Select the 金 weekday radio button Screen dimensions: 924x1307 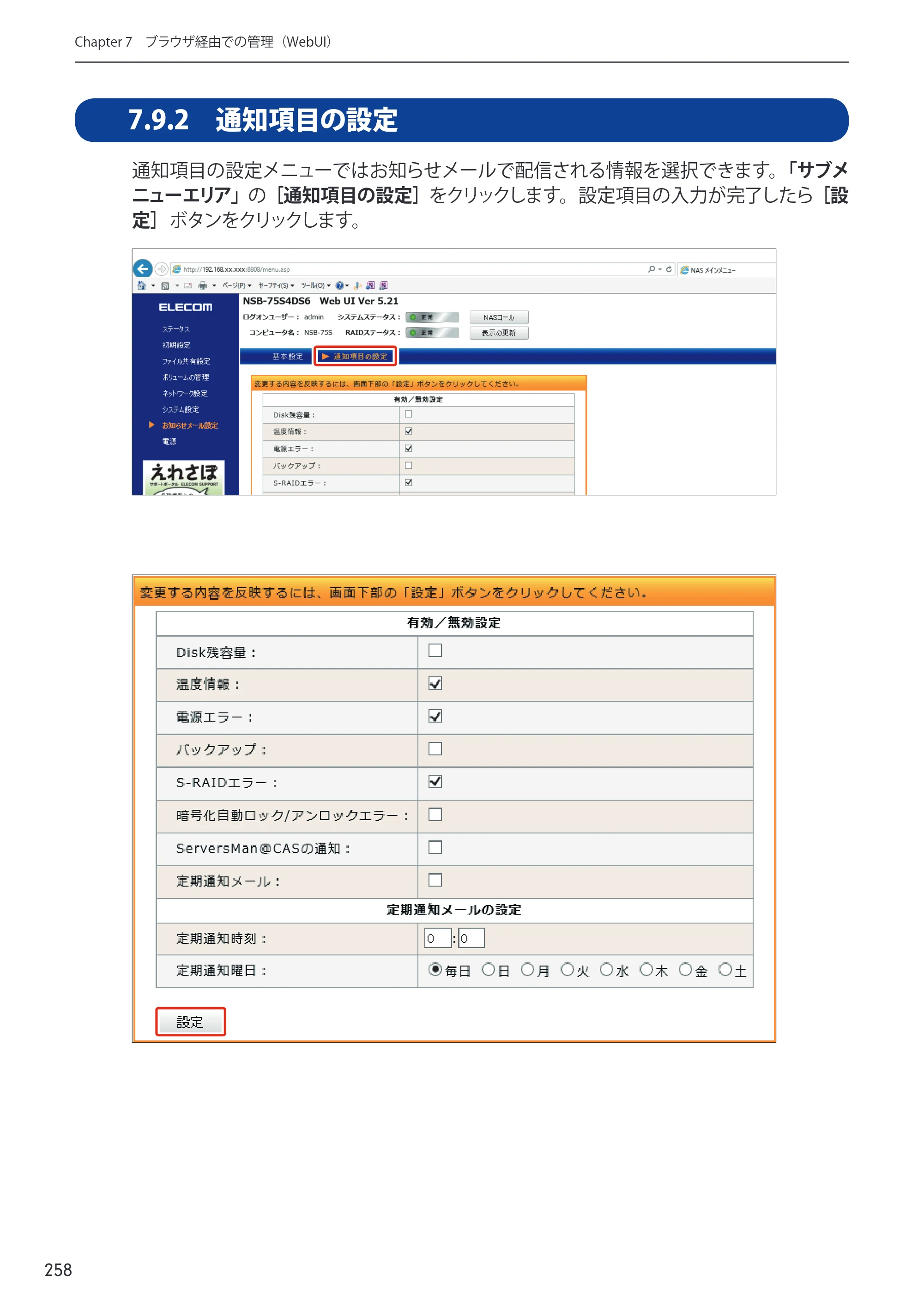686,969
